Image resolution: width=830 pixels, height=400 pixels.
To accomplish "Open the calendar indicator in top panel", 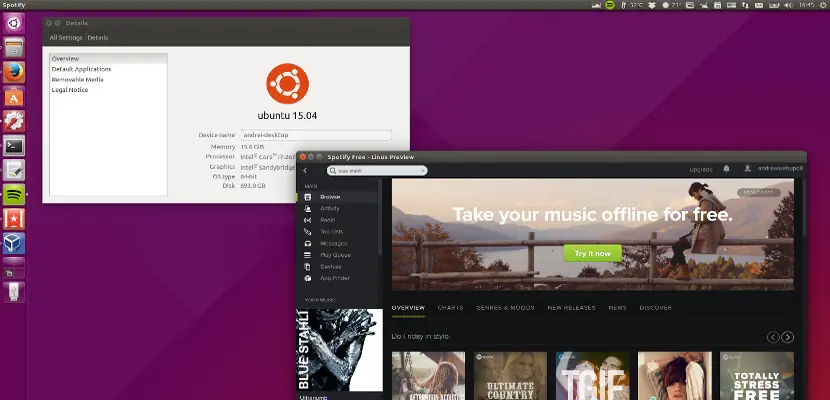I will (717, 5).
